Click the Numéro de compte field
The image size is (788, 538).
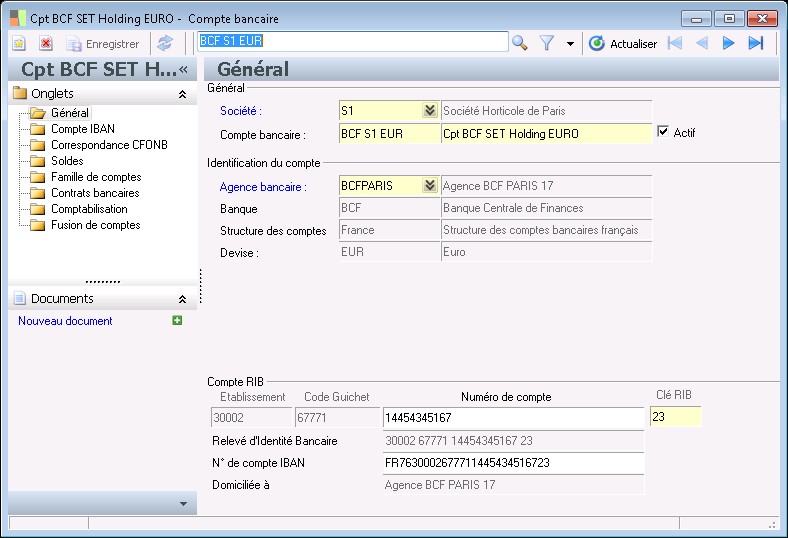tap(513, 417)
